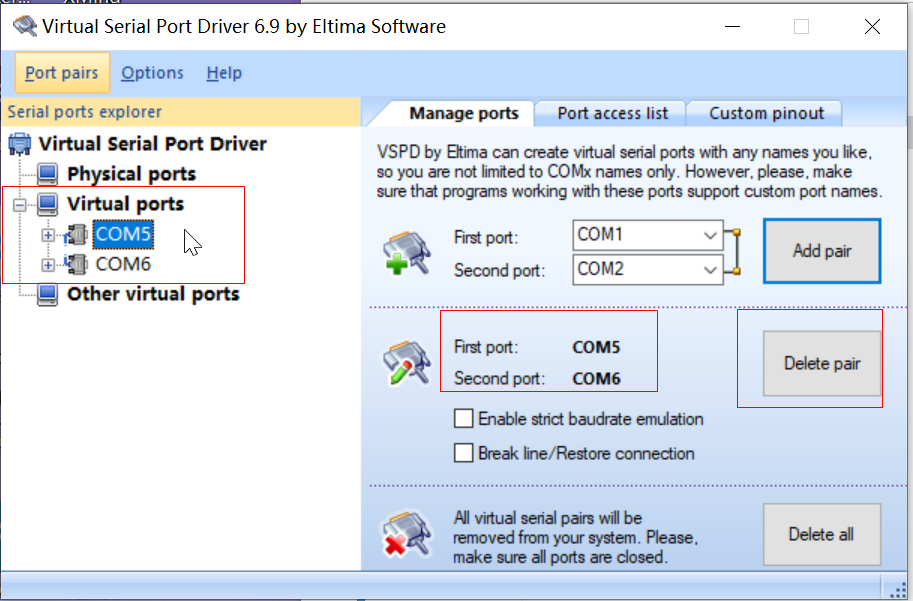Minimize the Virtual Serial Port Driver window
Image resolution: width=913 pixels, height=601 pixels.
[x=732, y=26]
